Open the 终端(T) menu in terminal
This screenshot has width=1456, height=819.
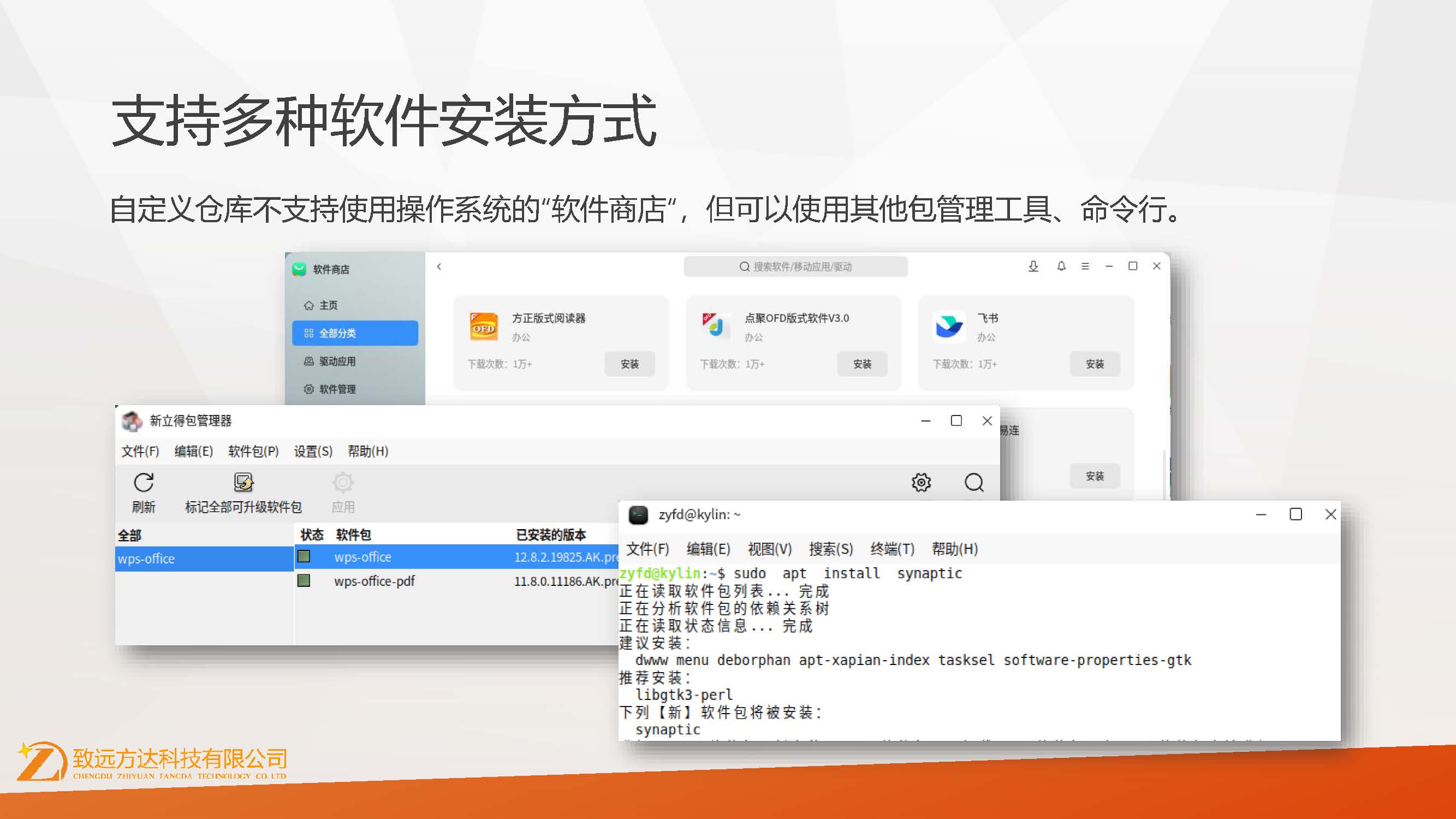(892, 549)
